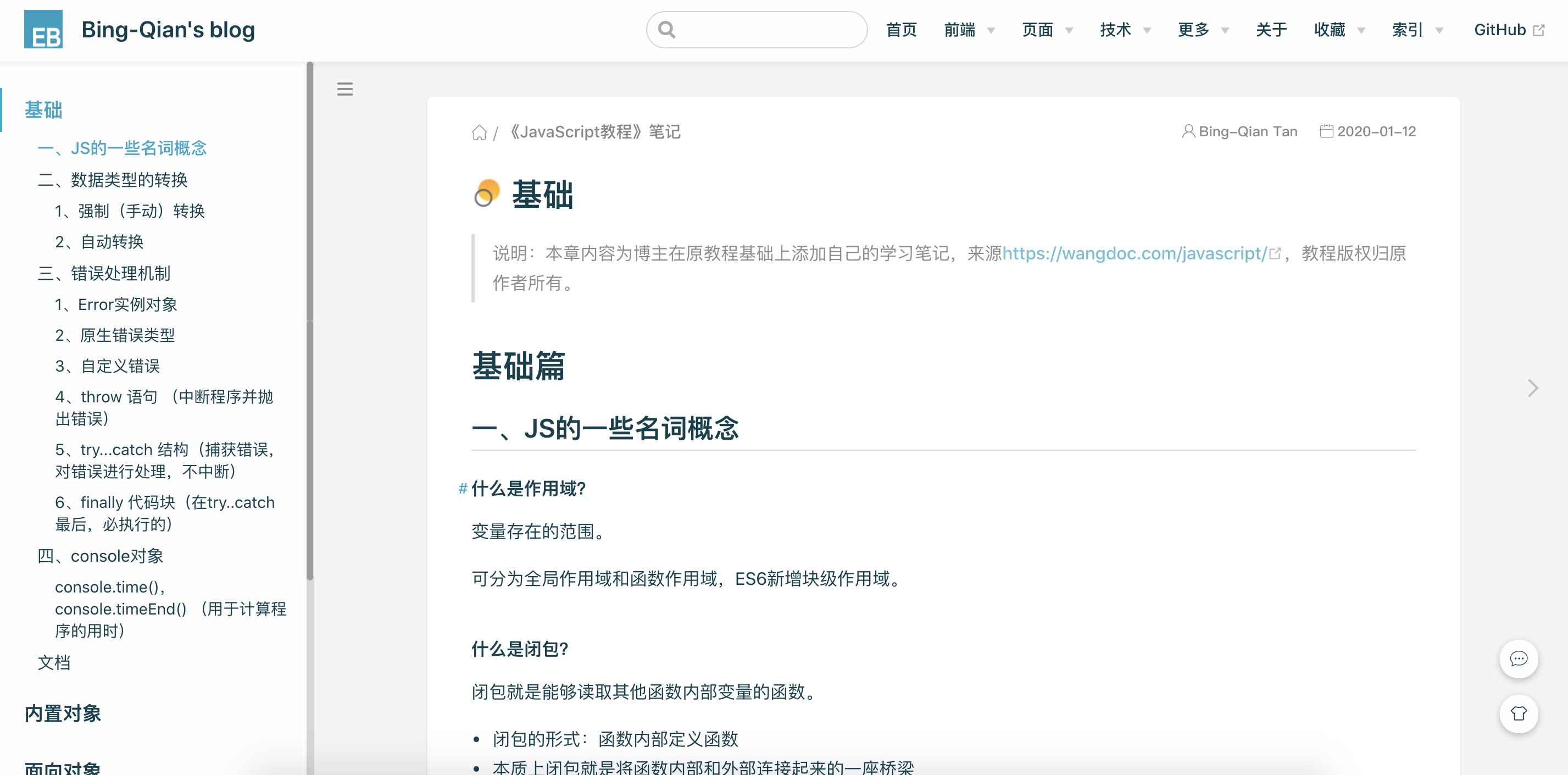
Task: Open the comments chat bubble button
Action: 1519,658
